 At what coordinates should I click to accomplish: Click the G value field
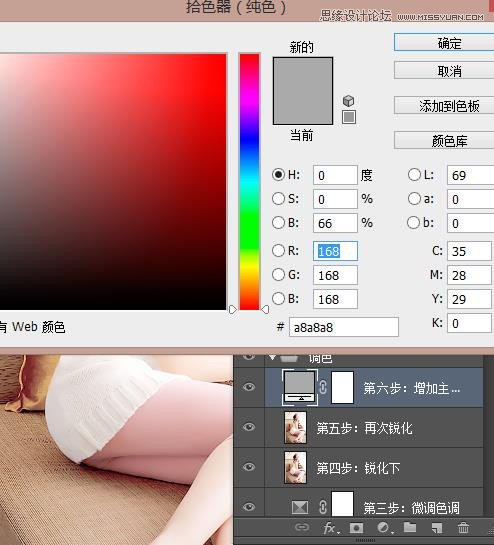coord(335,275)
